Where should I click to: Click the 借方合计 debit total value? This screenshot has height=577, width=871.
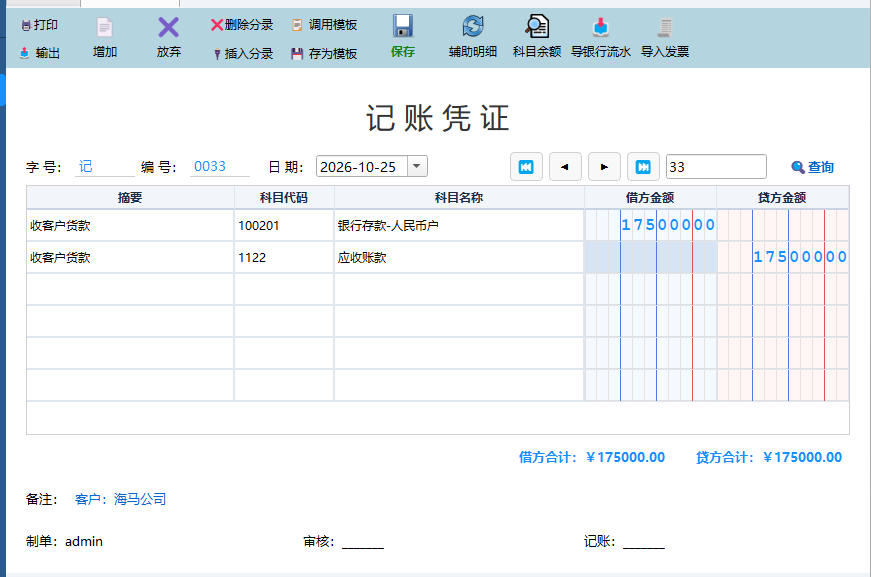(x=625, y=458)
